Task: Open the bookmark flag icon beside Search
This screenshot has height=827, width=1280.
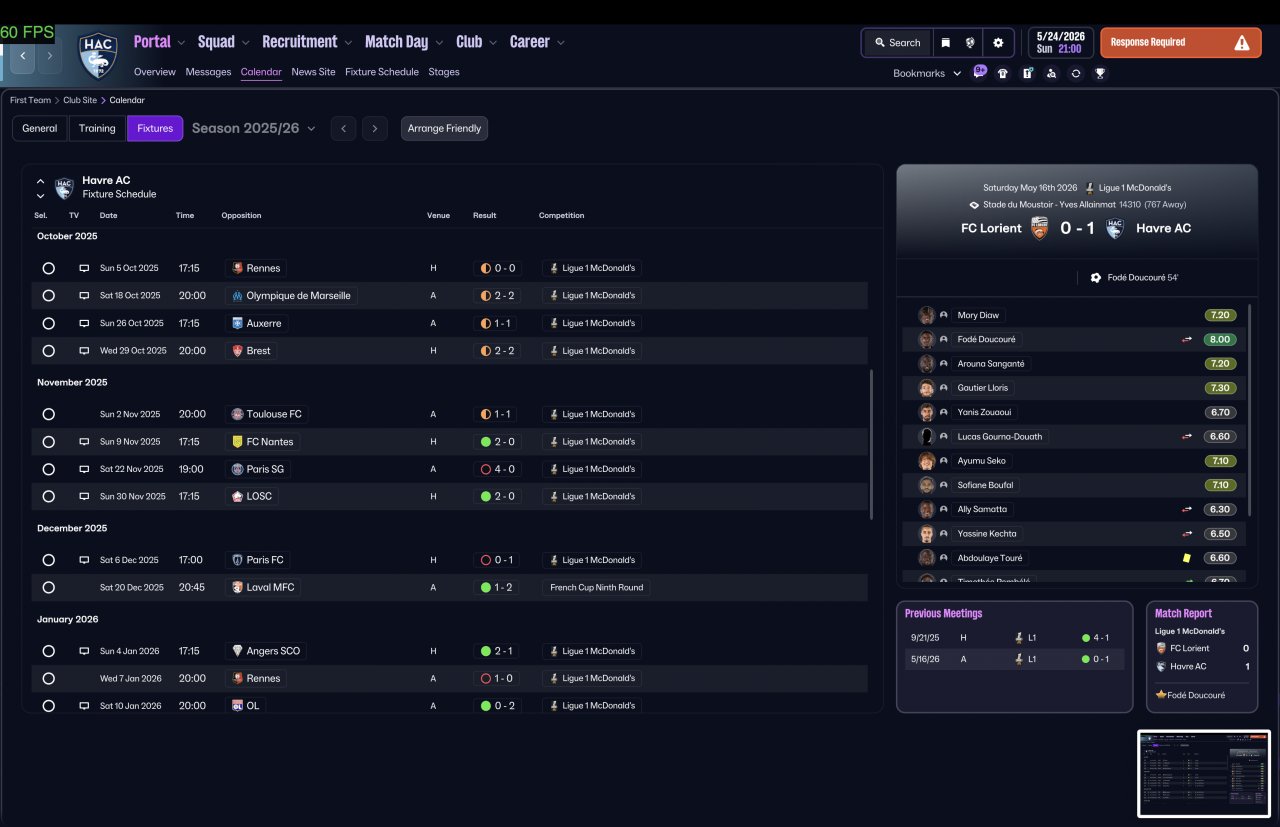Action: tap(945, 43)
